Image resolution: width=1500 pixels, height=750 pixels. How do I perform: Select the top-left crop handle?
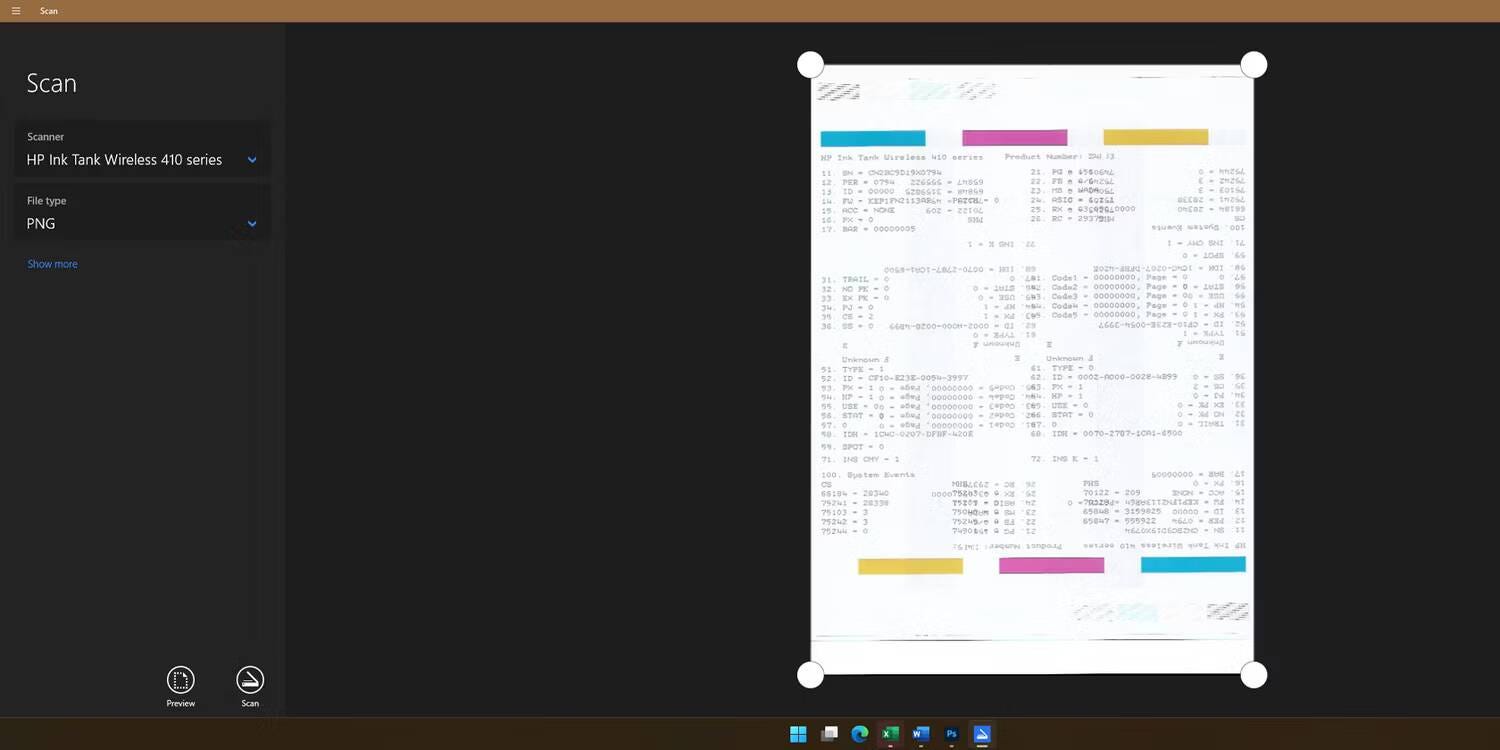[811, 65]
